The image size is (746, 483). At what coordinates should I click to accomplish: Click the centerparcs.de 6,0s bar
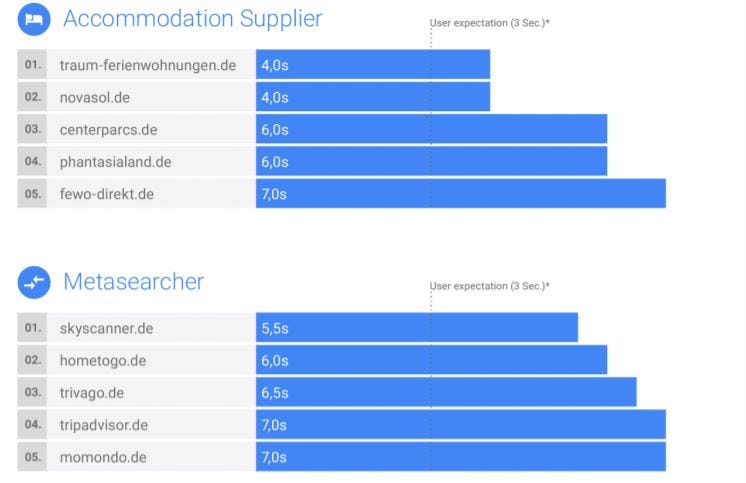pyautogui.click(x=432, y=129)
